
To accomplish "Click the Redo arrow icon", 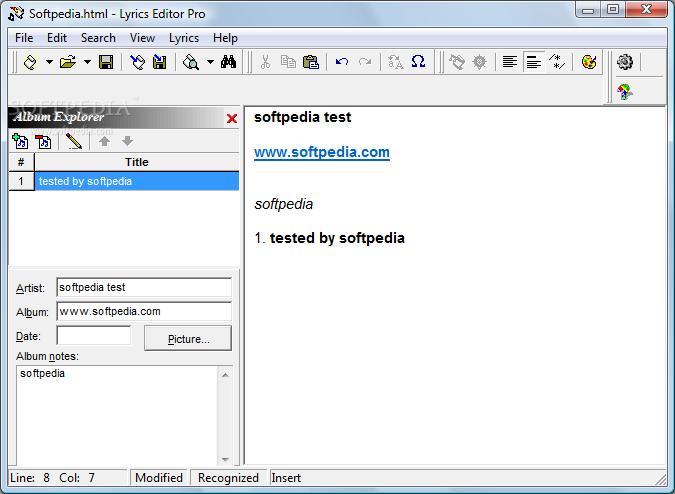I will (x=365, y=62).
